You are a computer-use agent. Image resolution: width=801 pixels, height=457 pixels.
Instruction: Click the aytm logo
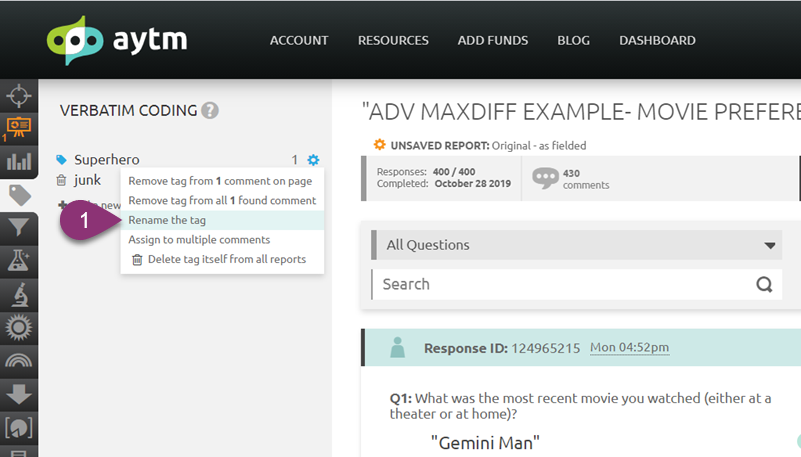click(117, 40)
